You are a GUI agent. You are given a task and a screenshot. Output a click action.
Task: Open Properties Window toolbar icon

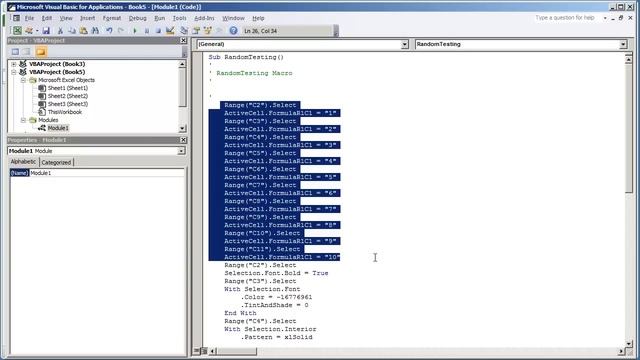click(196, 31)
